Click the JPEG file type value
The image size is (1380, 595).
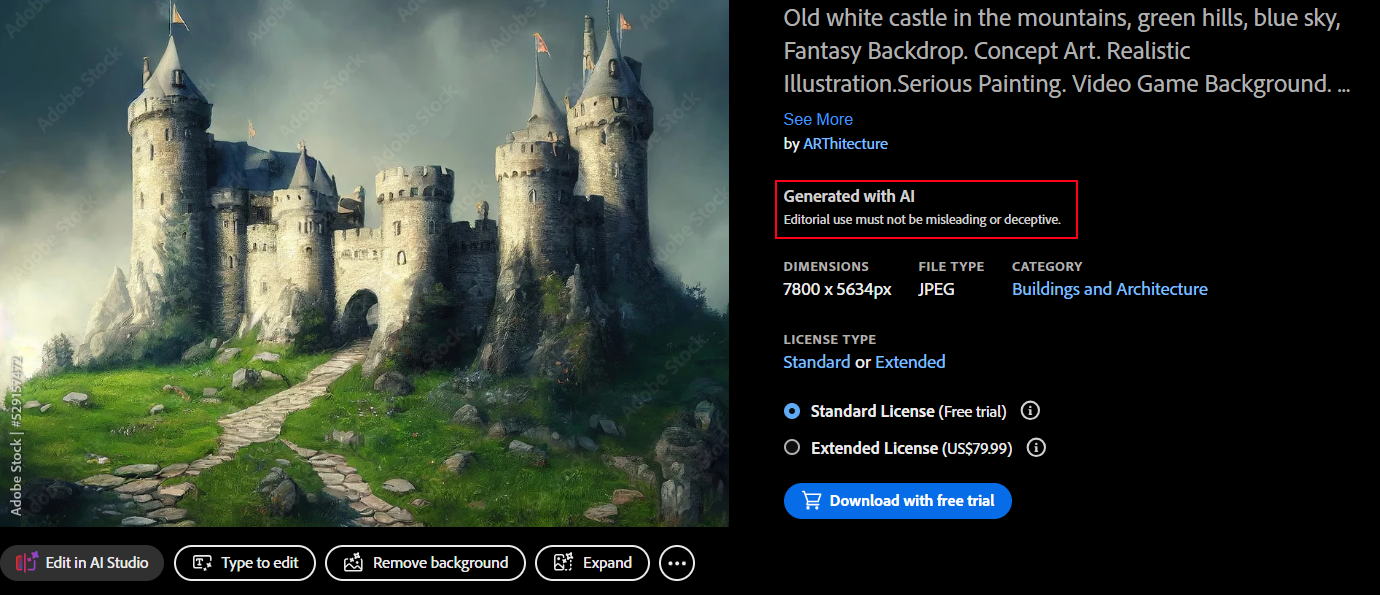pos(937,289)
